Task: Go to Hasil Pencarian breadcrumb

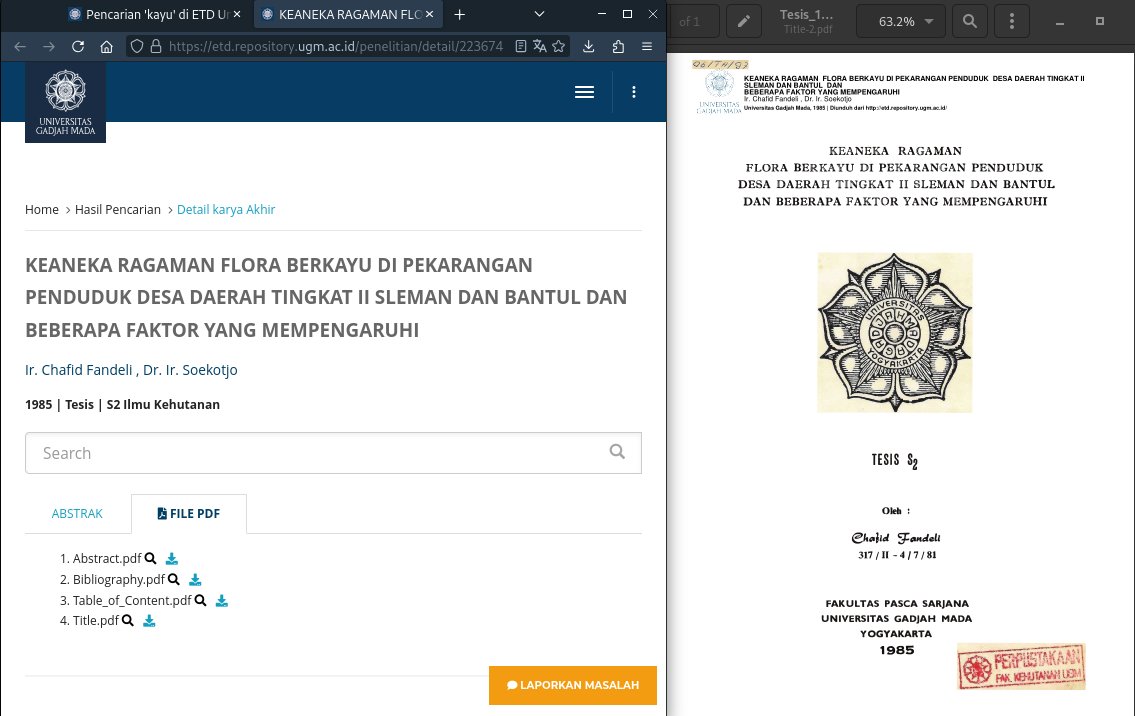Action: (x=118, y=209)
